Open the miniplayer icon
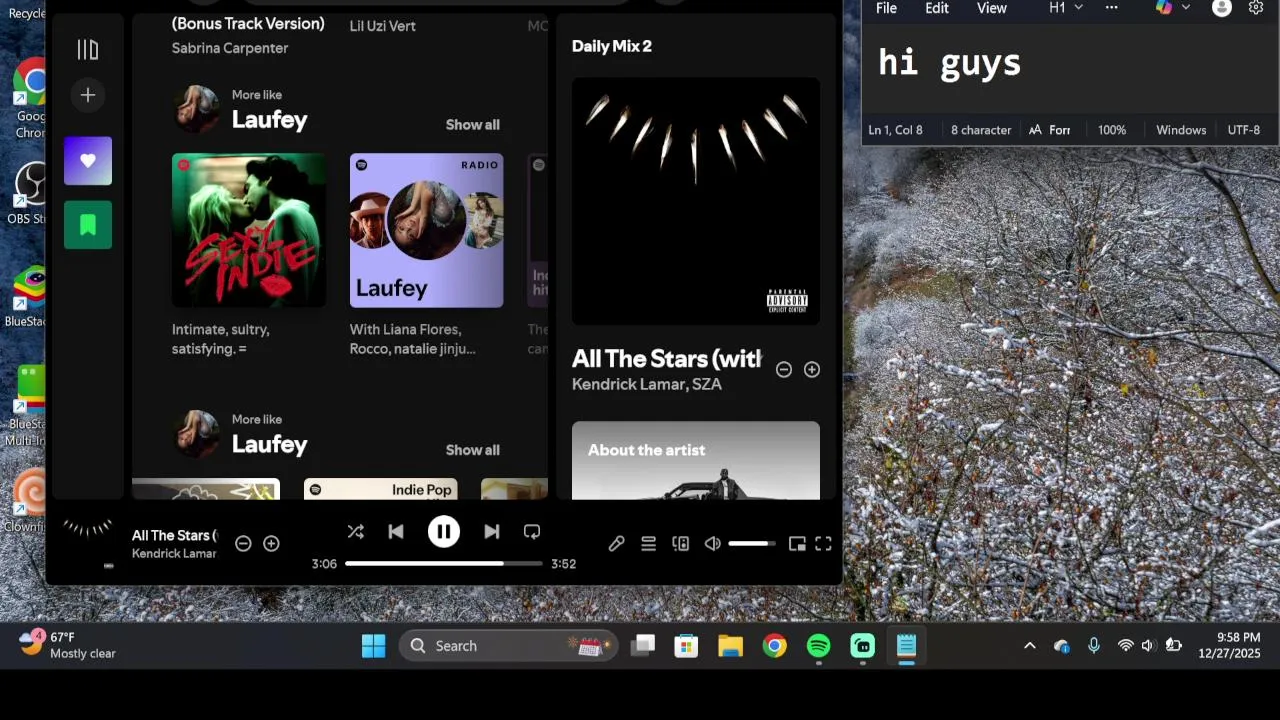This screenshot has height=720, width=1280. 797,544
